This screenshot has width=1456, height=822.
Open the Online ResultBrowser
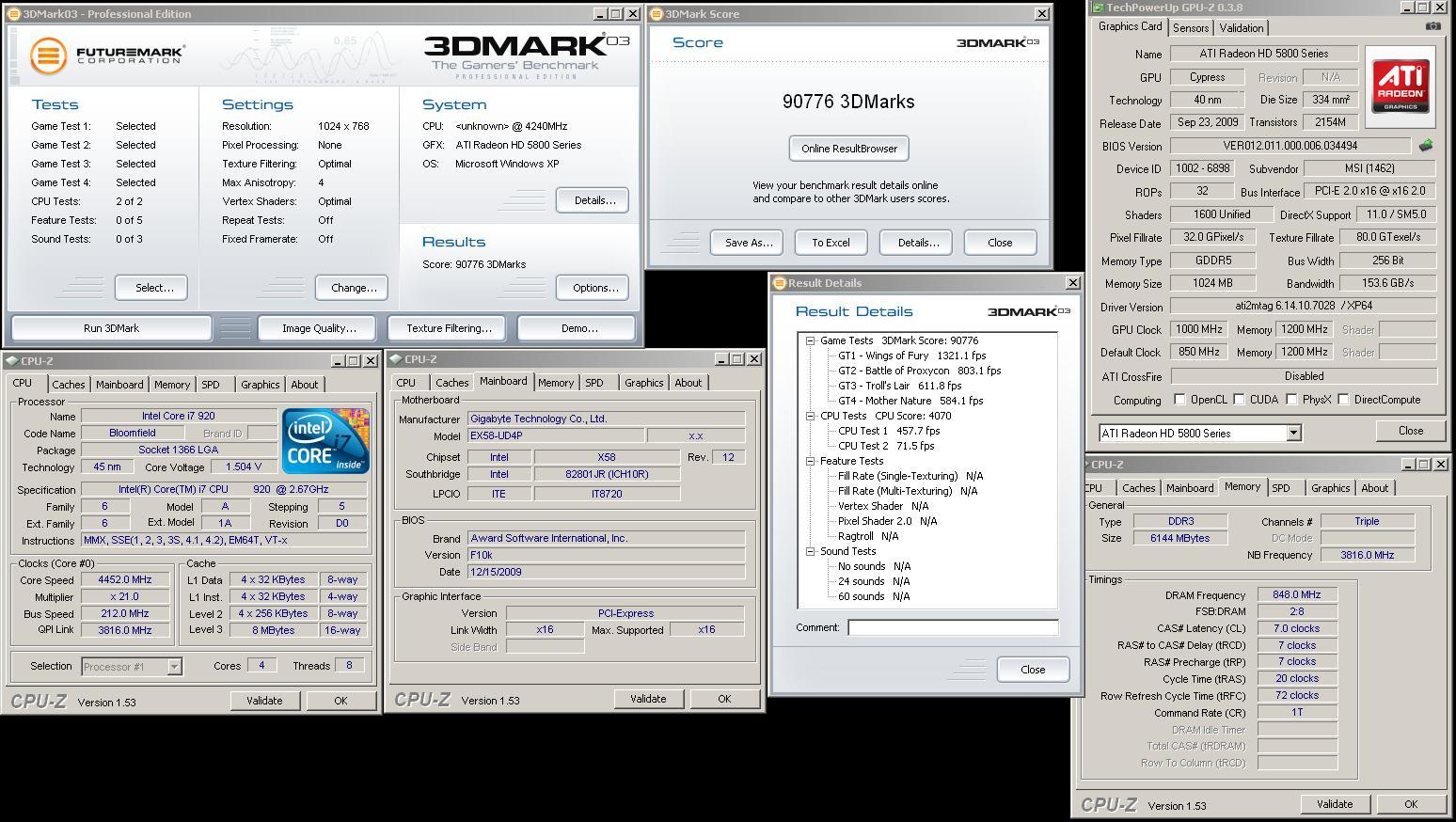tap(849, 149)
